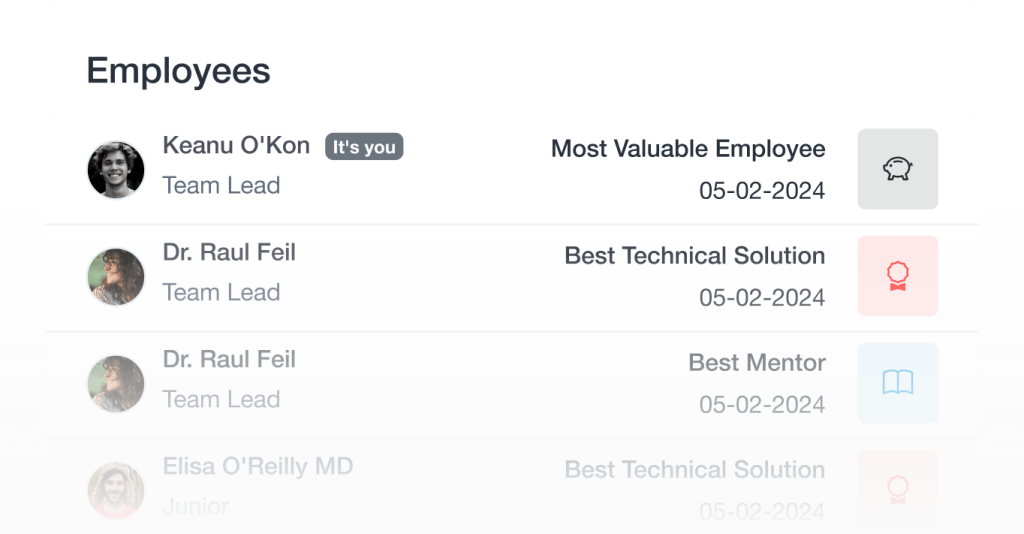Open the Most Valuable Employee award
The height and width of the screenshot is (534, 1024).
click(688, 149)
